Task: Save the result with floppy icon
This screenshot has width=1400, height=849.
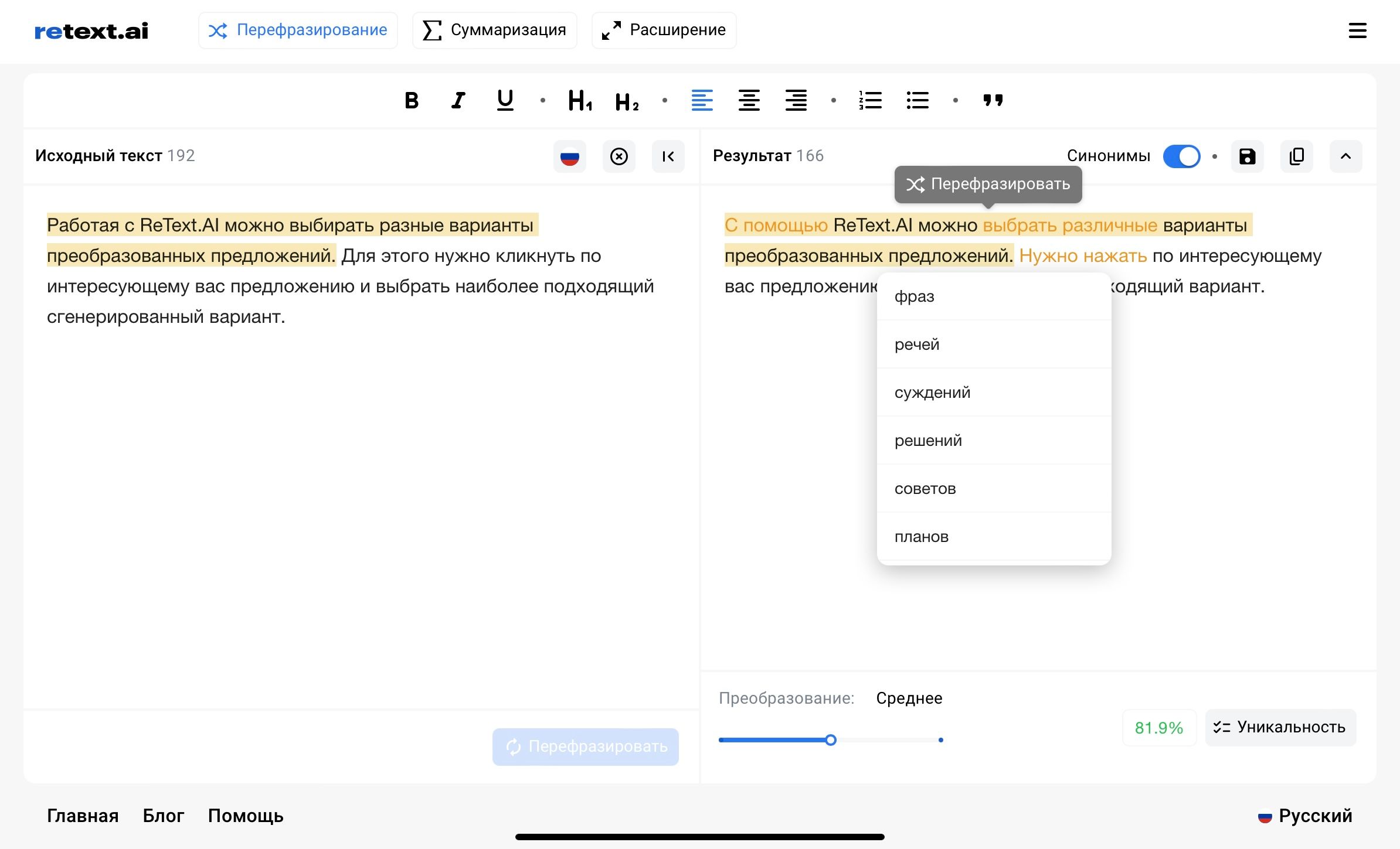Action: coord(1247,156)
